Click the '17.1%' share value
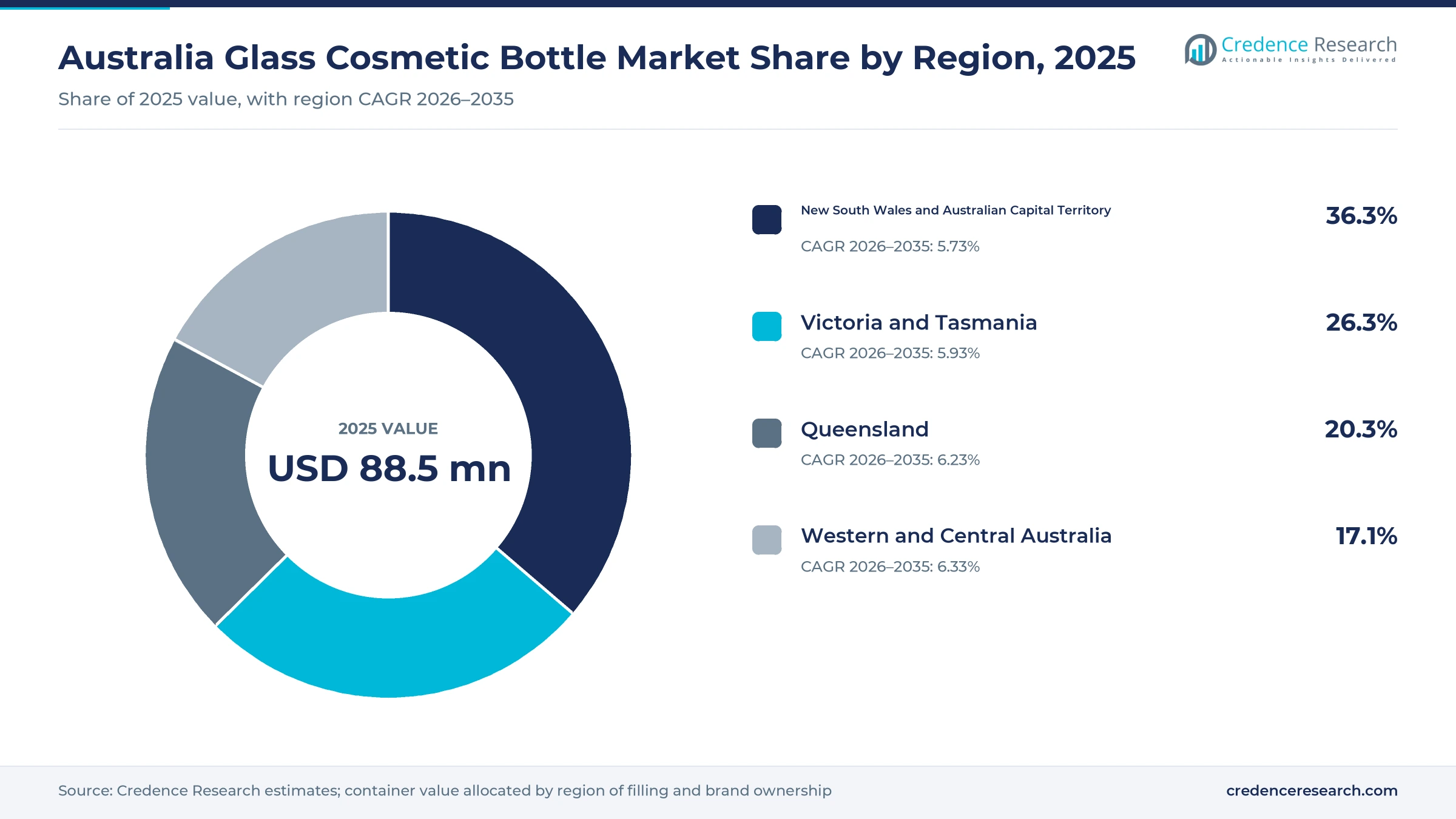 coord(1366,536)
